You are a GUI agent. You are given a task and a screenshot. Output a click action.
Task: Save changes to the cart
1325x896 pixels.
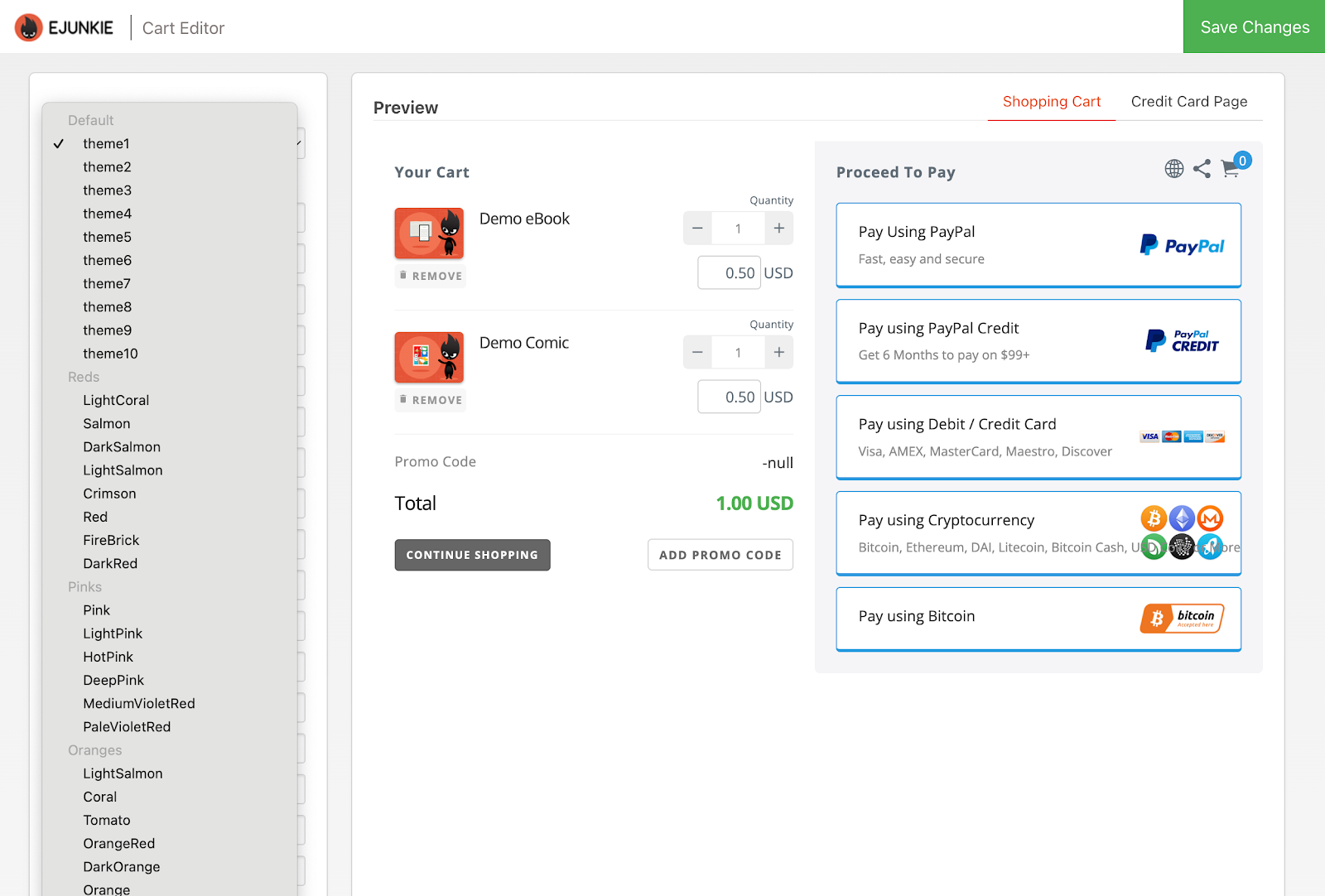tap(1254, 26)
